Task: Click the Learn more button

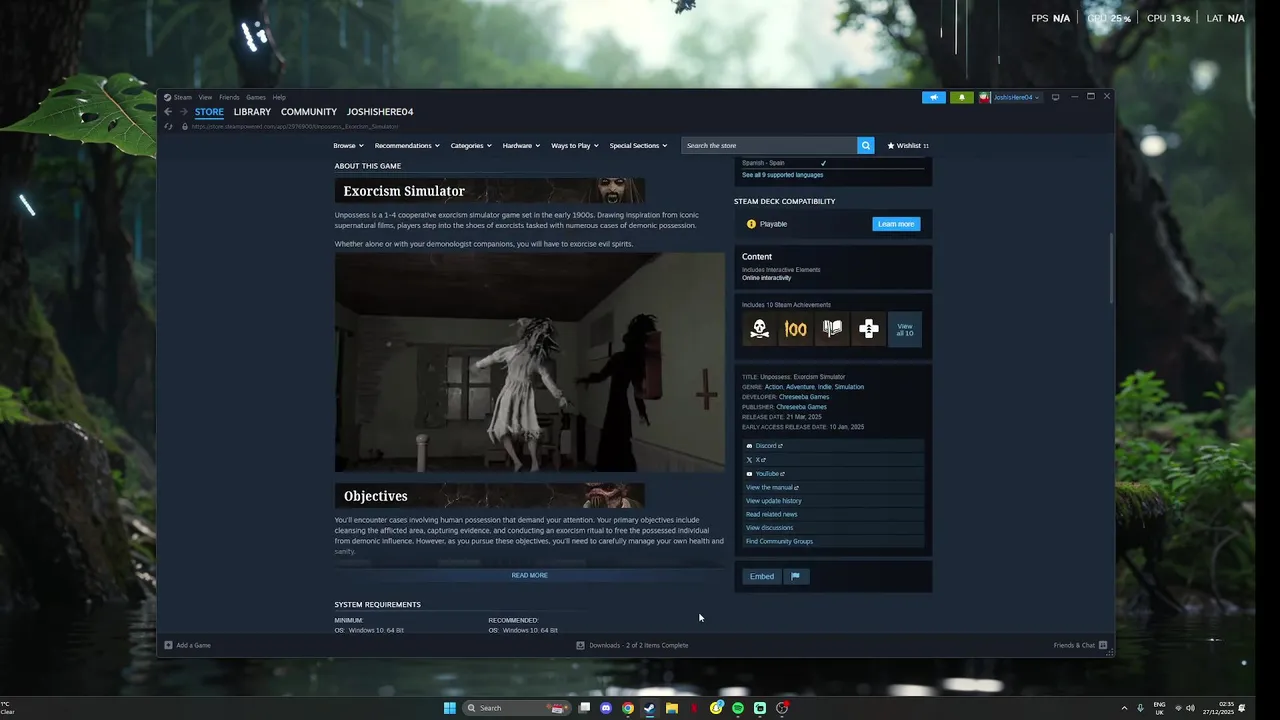Action: (896, 224)
